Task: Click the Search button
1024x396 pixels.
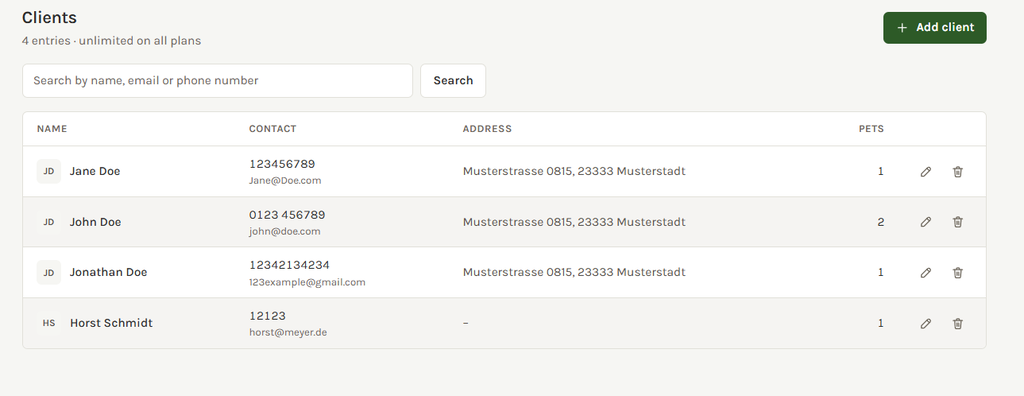Action: pyautogui.click(x=453, y=80)
